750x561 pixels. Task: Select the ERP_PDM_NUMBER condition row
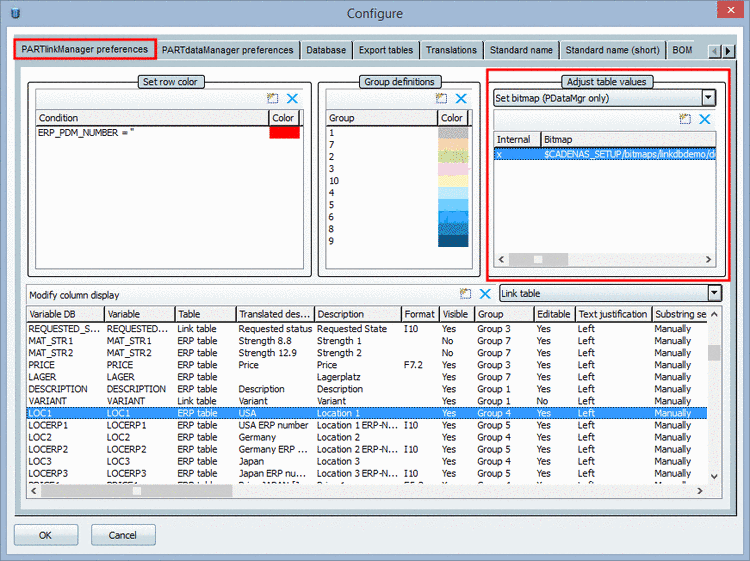(169, 132)
